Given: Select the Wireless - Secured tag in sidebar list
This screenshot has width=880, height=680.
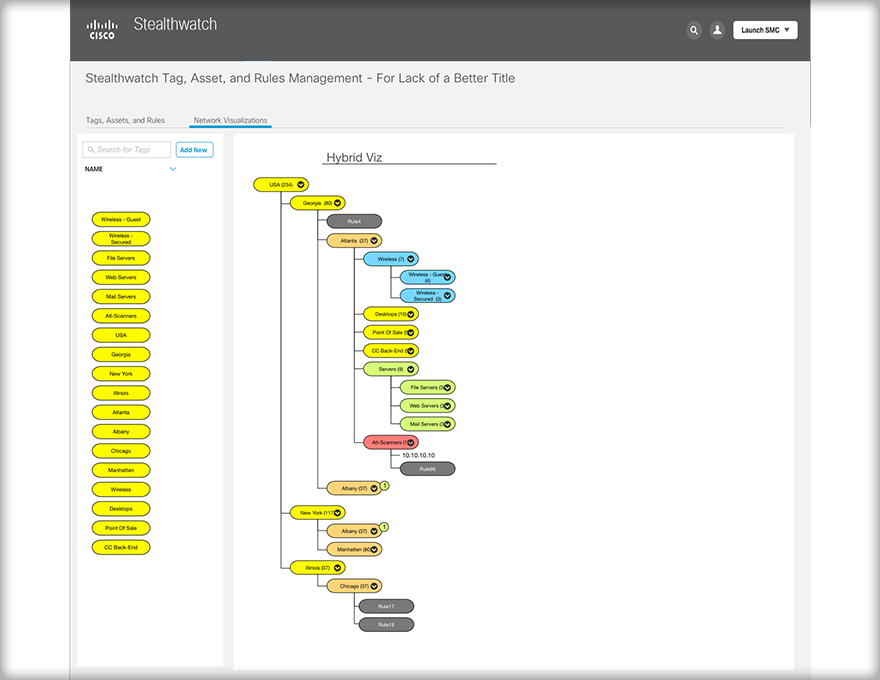Looking at the screenshot, I should (x=121, y=239).
